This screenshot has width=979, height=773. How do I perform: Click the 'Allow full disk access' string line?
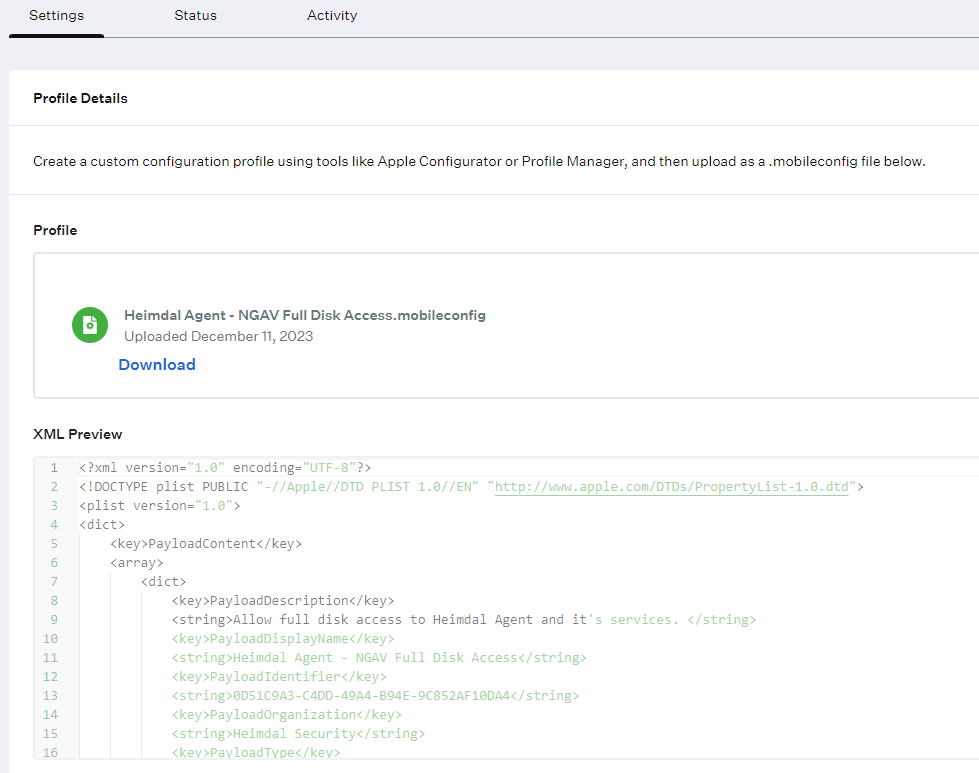(464, 620)
